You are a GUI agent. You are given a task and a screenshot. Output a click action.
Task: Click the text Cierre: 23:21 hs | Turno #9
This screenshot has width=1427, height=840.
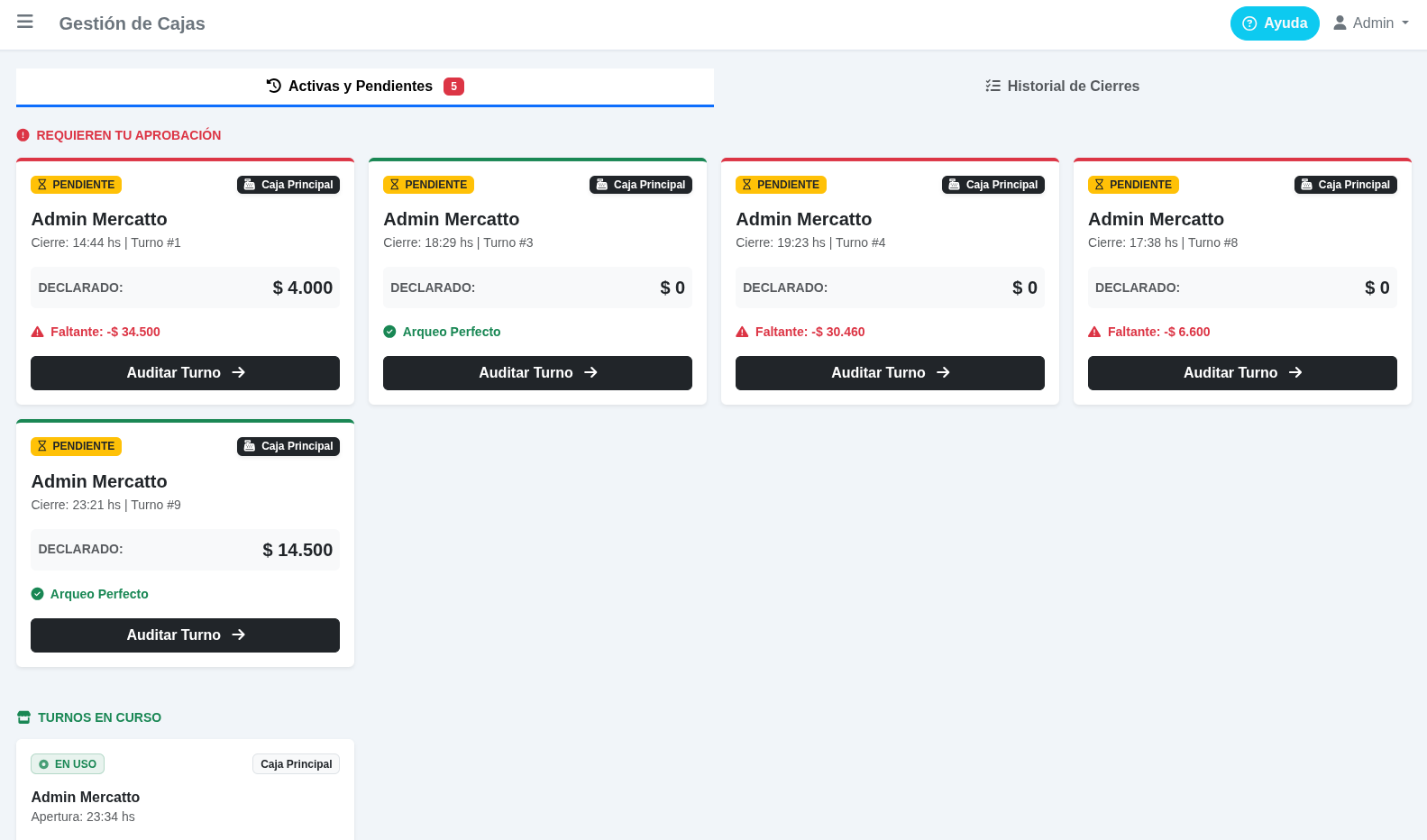[x=106, y=505]
